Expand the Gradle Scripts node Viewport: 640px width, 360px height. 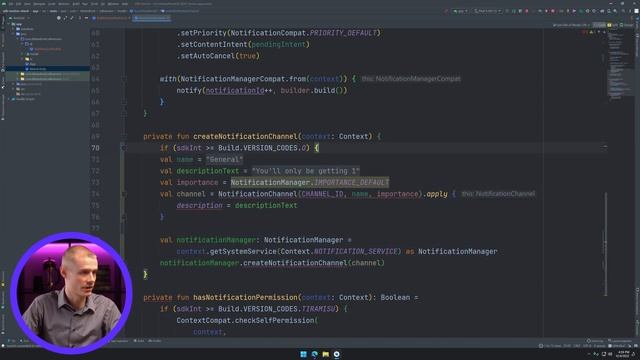(x=9, y=99)
